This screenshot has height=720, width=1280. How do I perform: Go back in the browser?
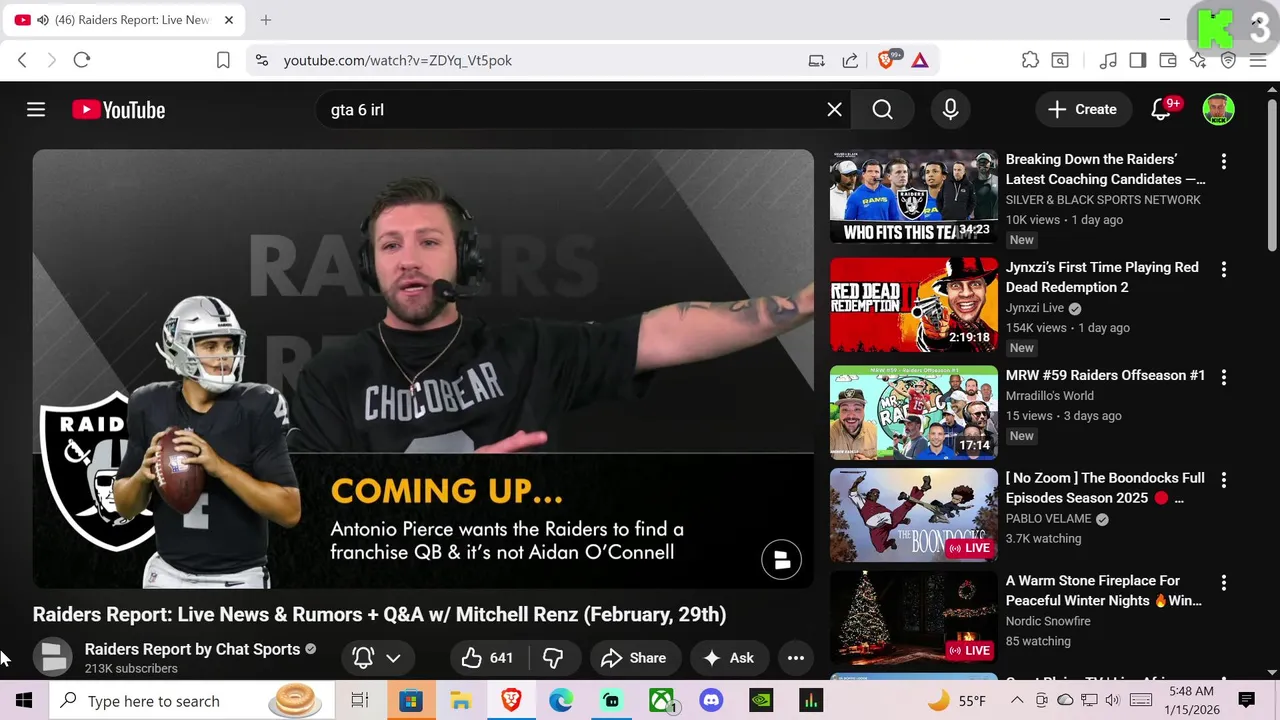(x=22, y=60)
